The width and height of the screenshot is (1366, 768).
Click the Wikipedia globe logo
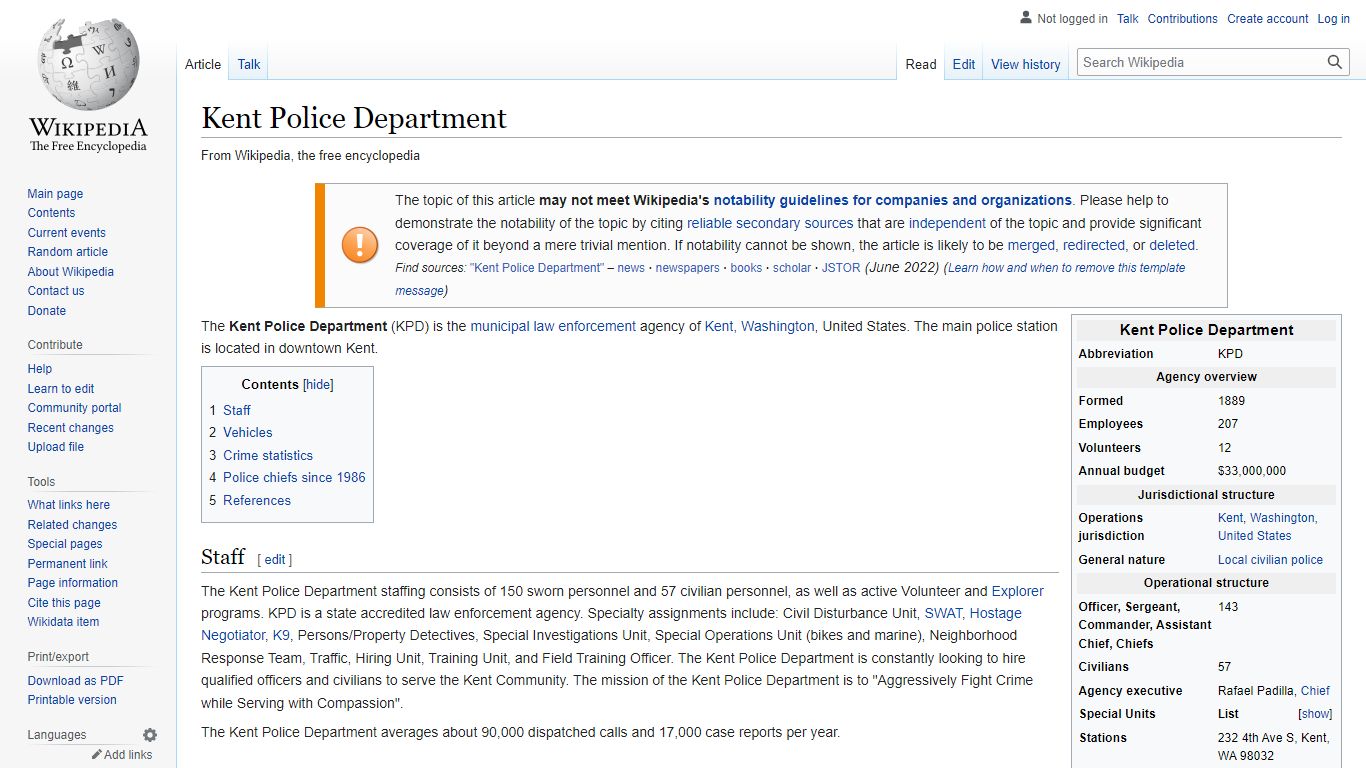(x=88, y=62)
